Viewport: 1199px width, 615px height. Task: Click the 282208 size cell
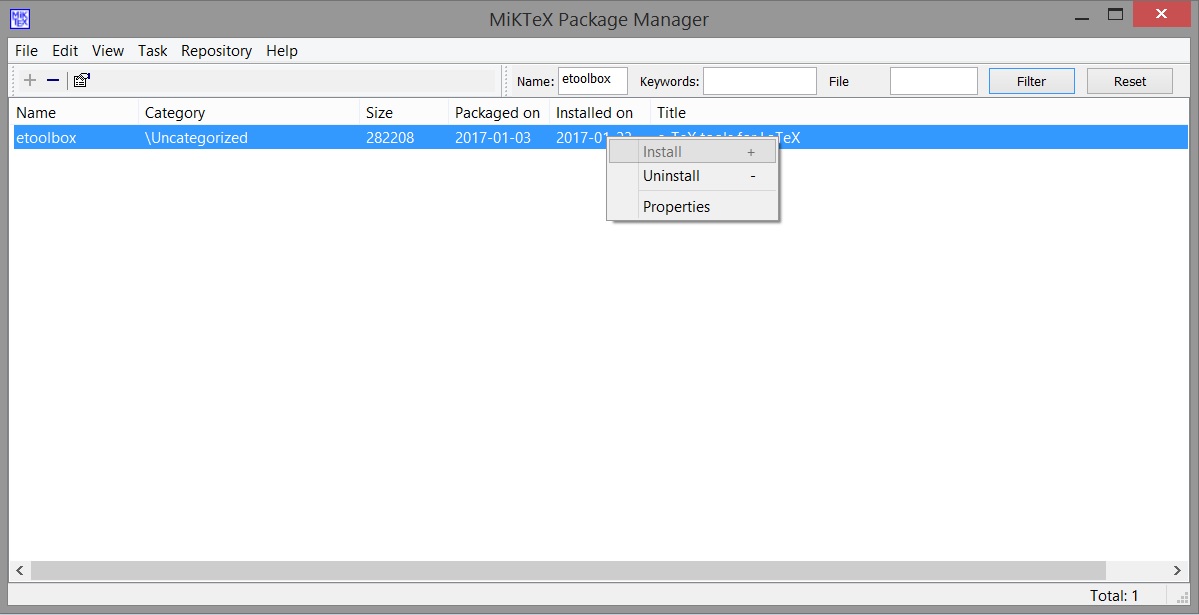tap(390, 138)
